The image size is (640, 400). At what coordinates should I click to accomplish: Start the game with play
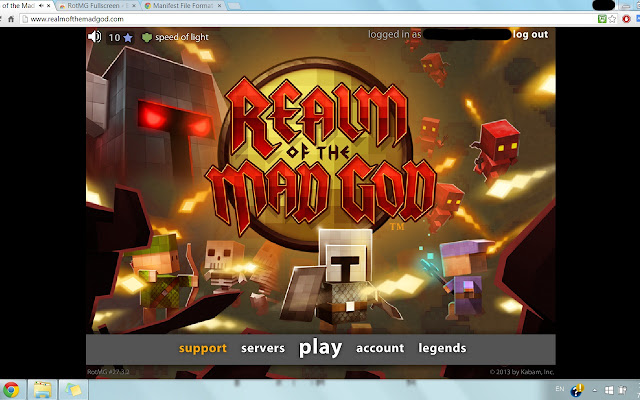(320, 348)
